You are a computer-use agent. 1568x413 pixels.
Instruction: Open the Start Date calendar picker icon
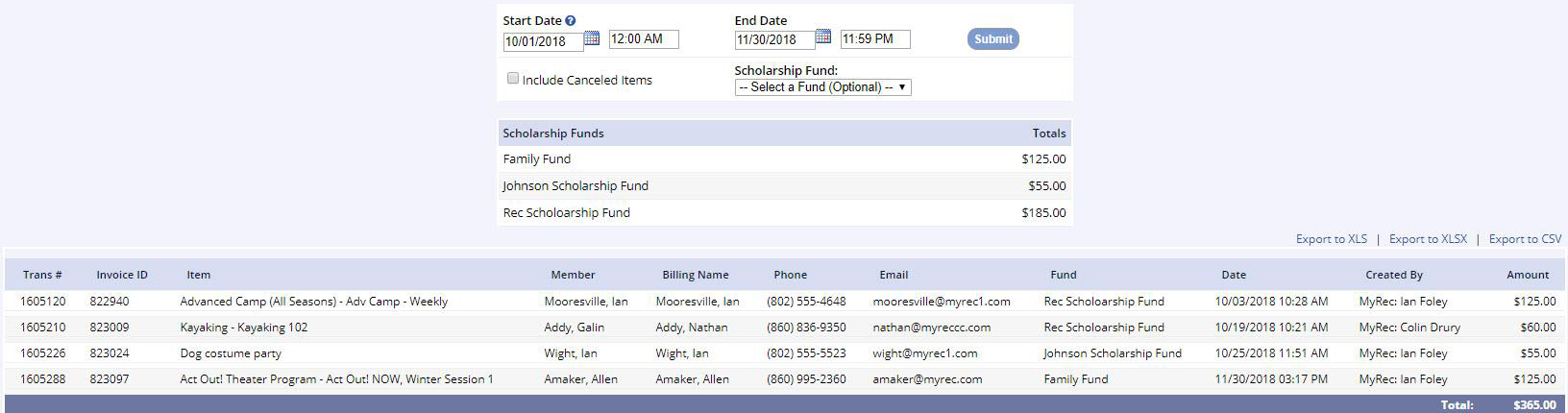pyautogui.click(x=592, y=38)
